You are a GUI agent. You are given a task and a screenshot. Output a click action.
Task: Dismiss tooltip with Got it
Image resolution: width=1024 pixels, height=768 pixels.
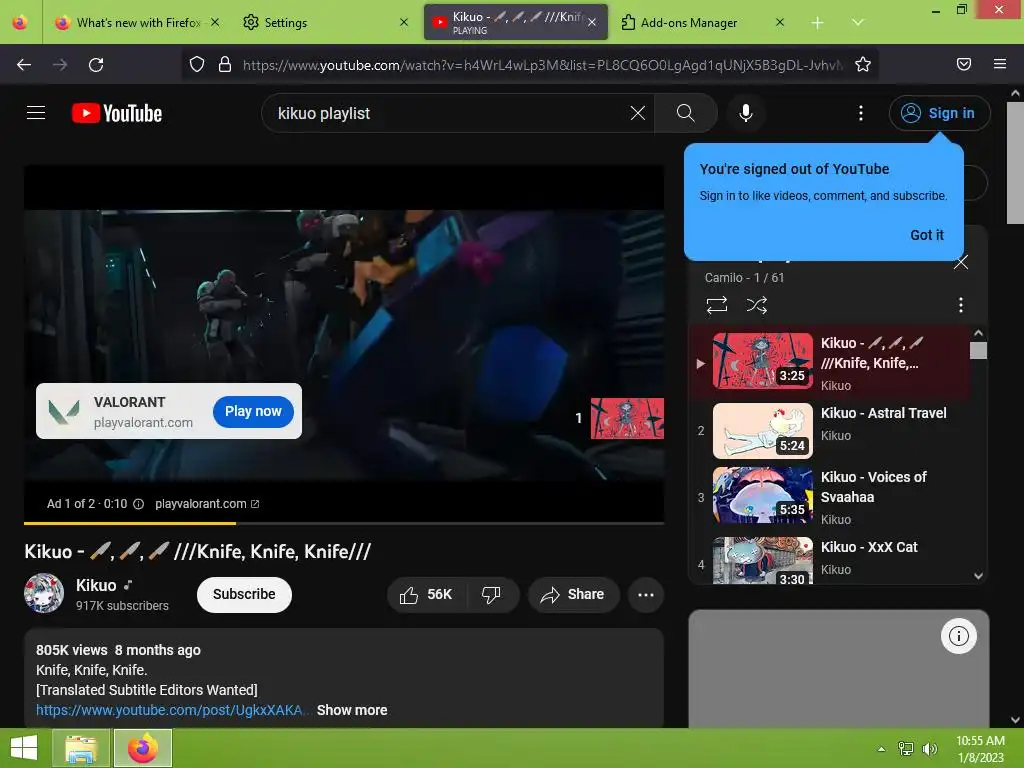(x=927, y=235)
